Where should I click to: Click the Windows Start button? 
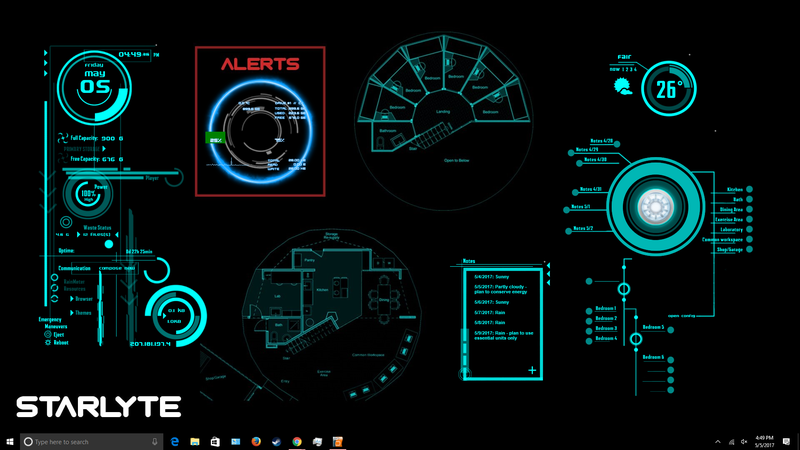tap(10, 441)
